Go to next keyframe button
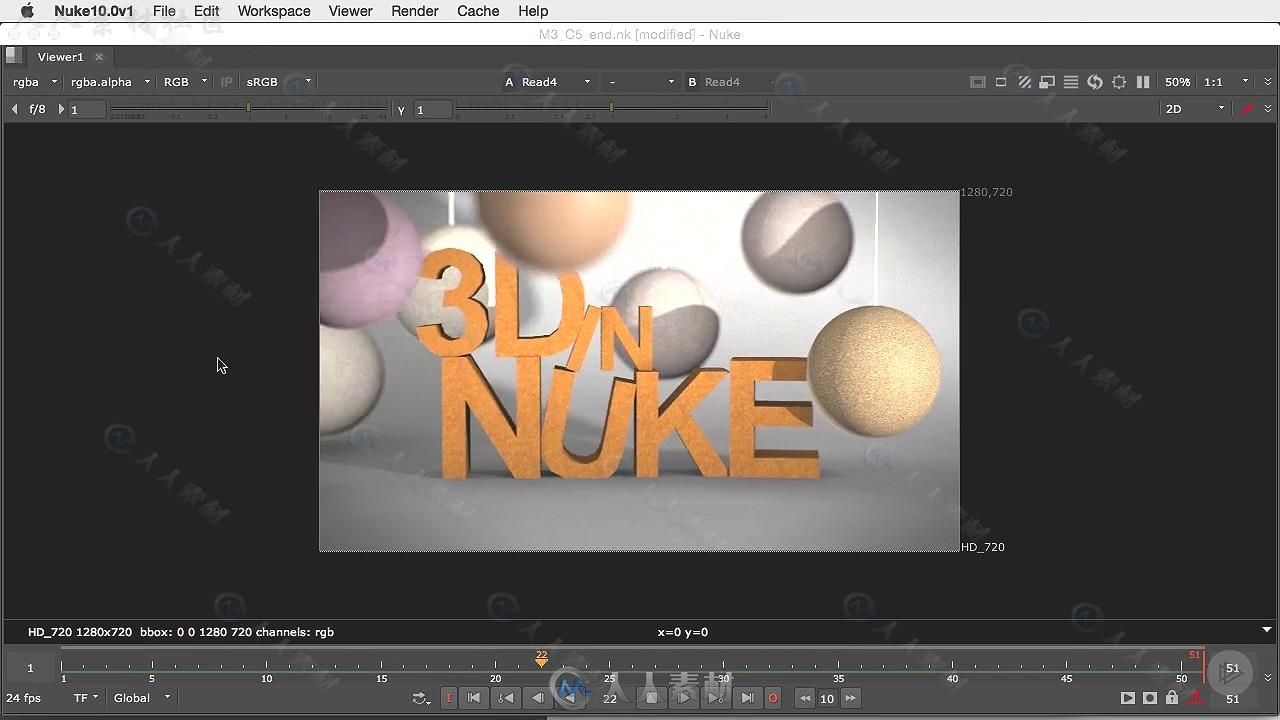The image size is (1280, 720). click(x=716, y=698)
